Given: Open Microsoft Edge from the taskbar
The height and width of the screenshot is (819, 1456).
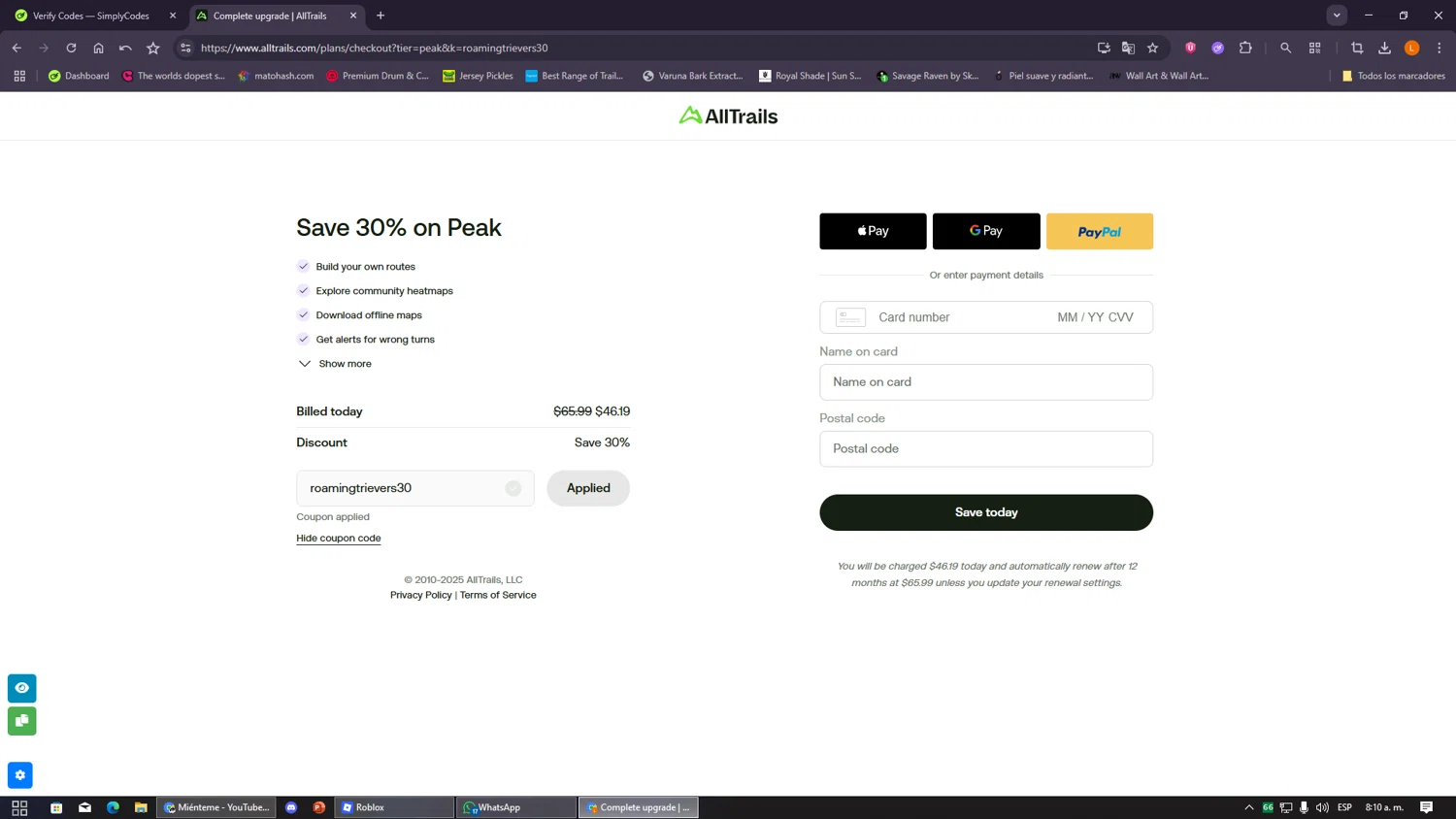Looking at the screenshot, I should (x=113, y=807).
